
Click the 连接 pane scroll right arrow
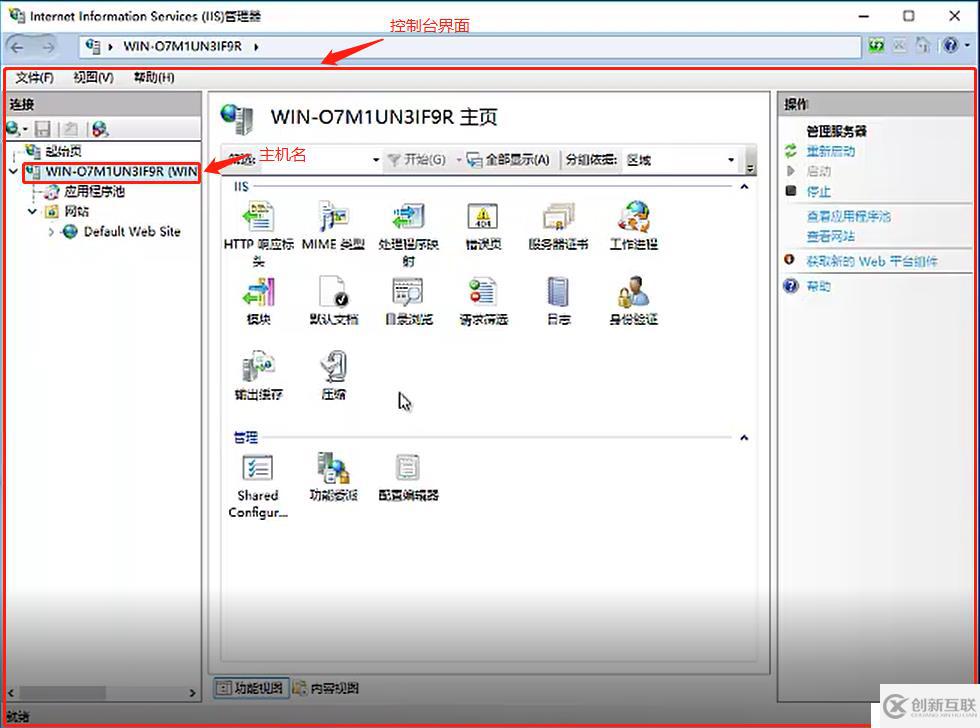192,692
